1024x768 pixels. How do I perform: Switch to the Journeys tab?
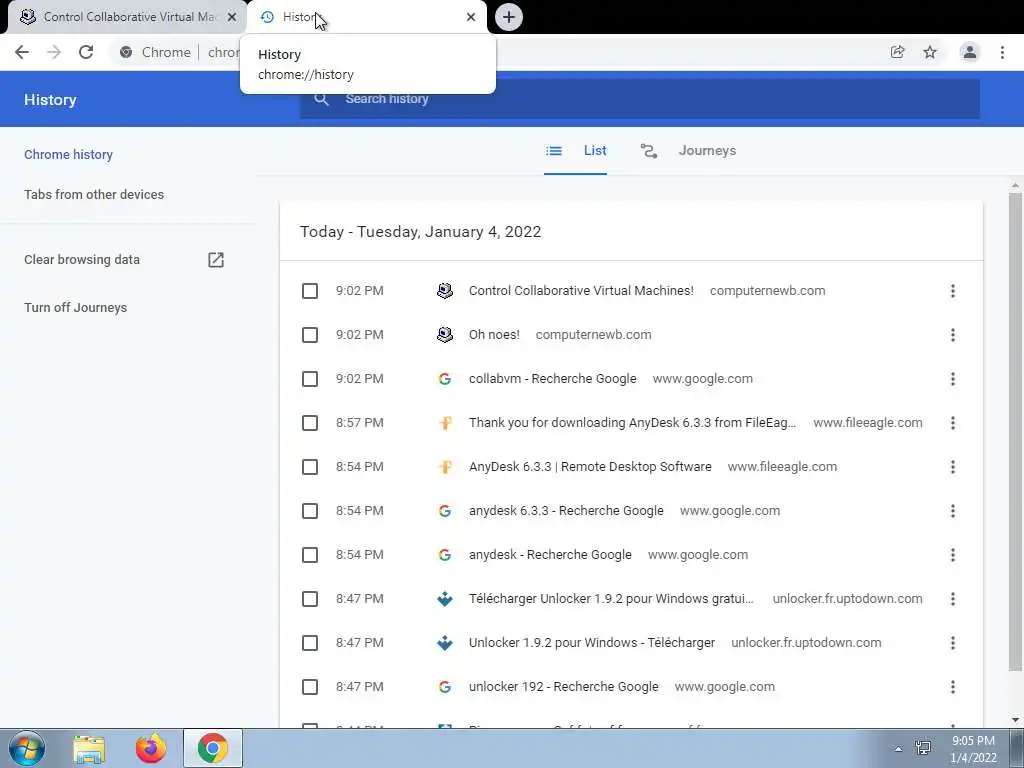tap(688, 151)
